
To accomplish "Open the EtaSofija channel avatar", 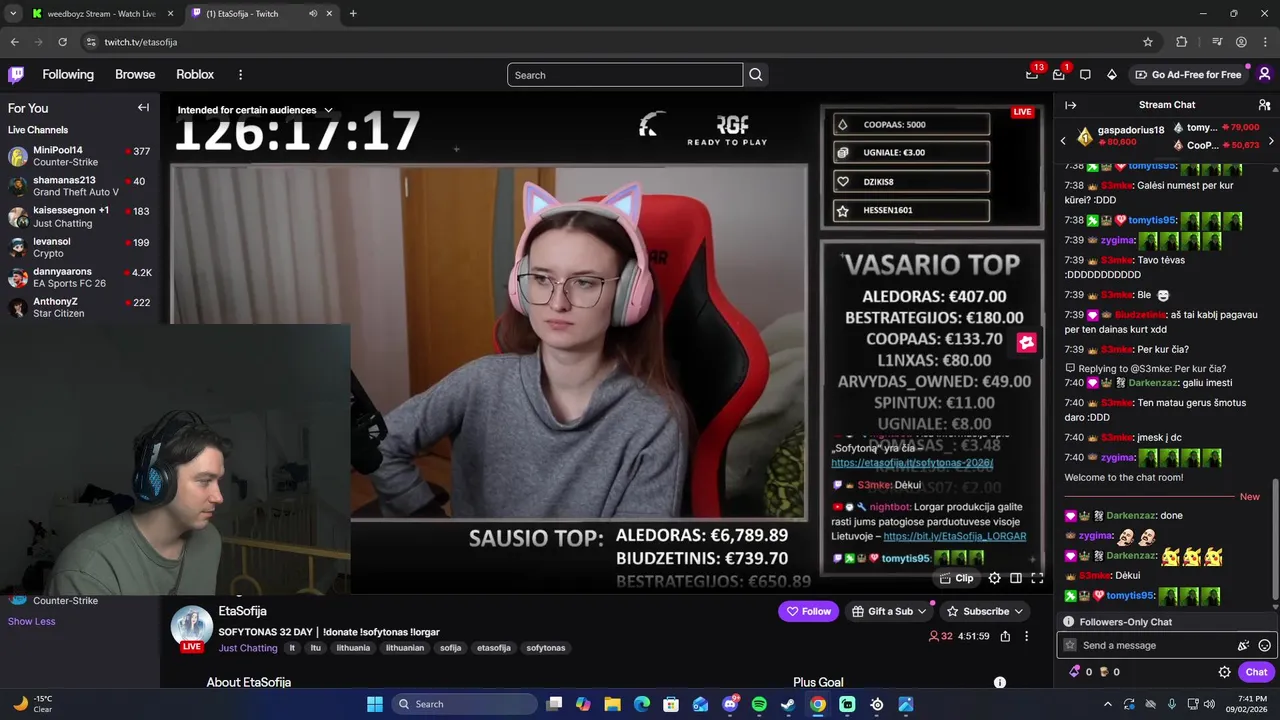I will coord(191,628).
